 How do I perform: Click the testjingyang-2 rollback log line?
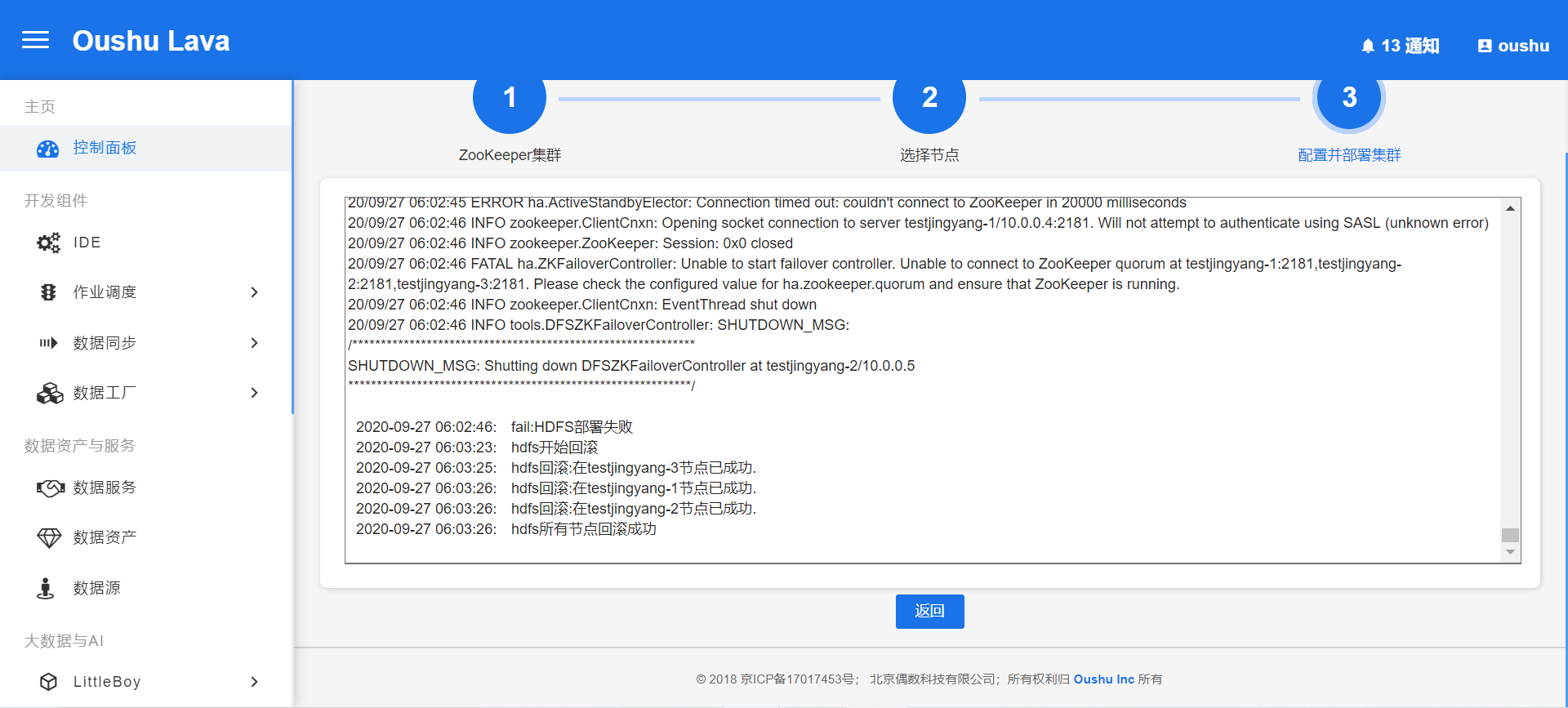tap(556, 509)
